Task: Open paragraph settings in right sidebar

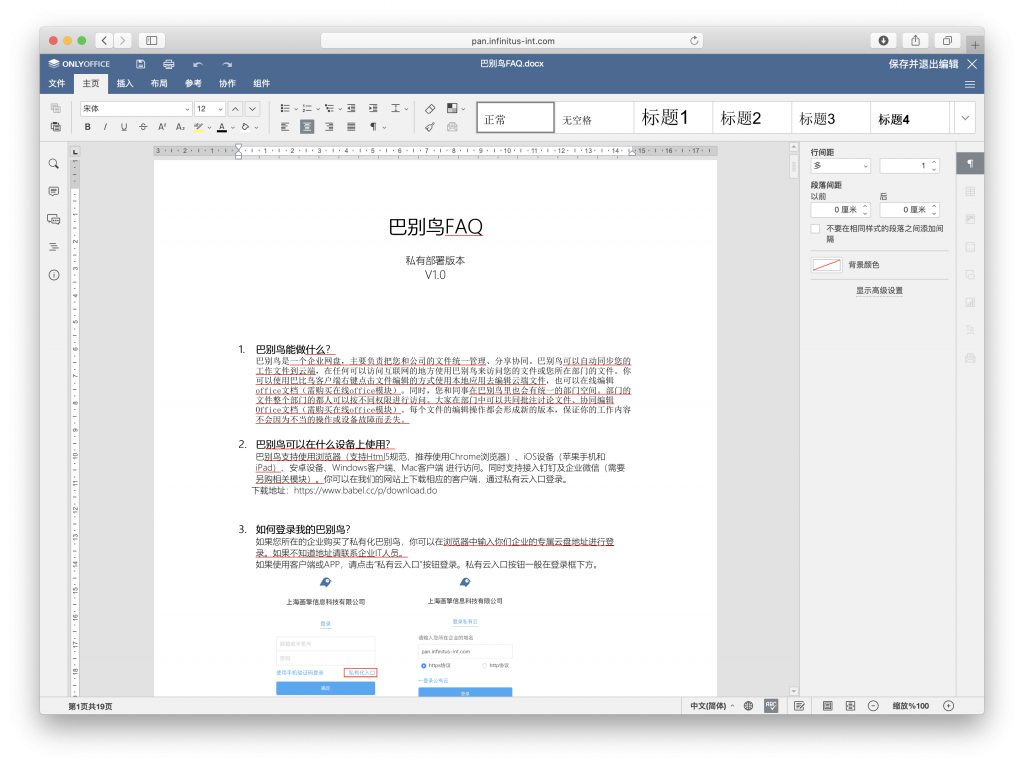Action: click(970, 163)
